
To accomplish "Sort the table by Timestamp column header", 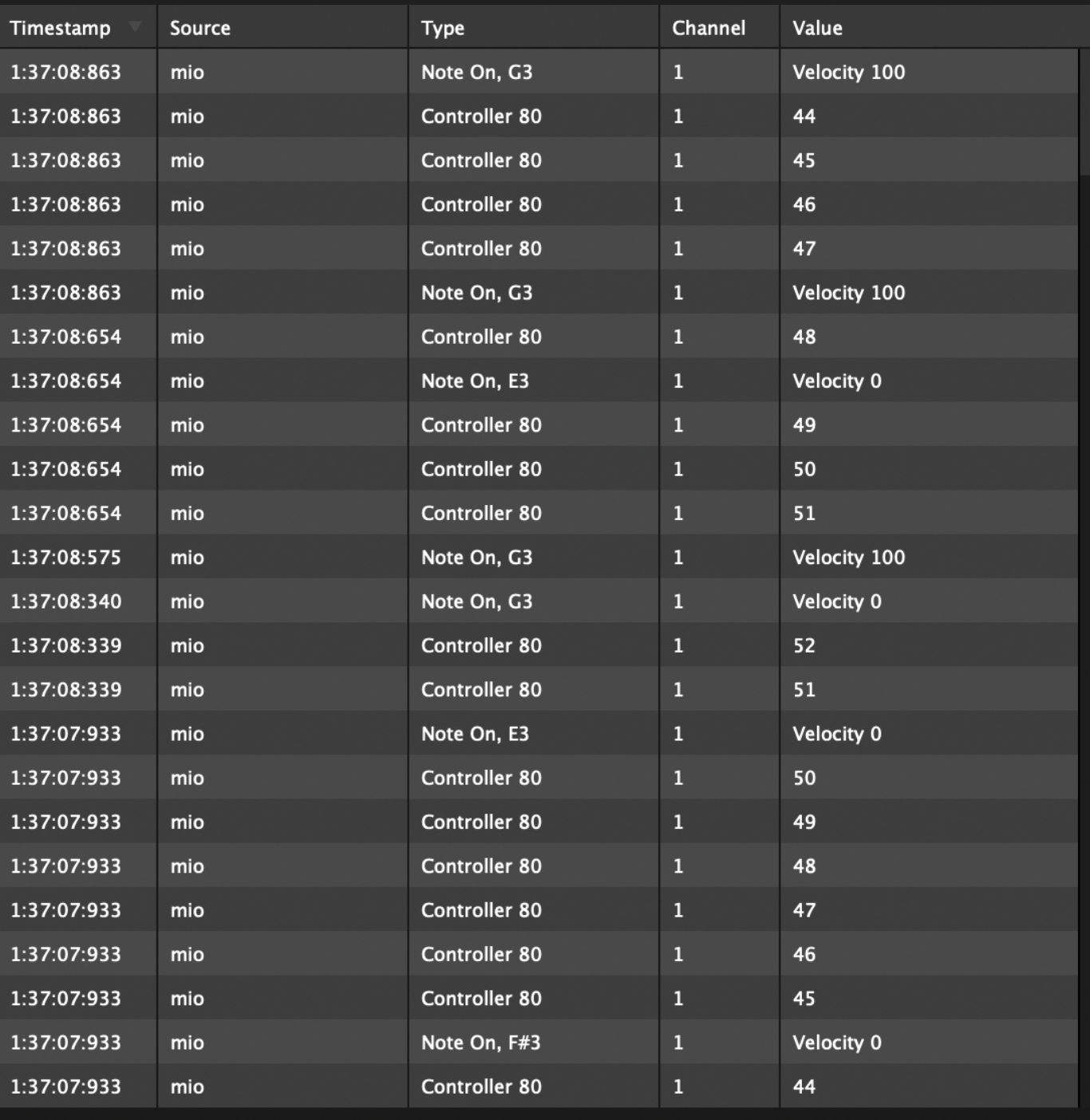I will (x=61, y=28).
